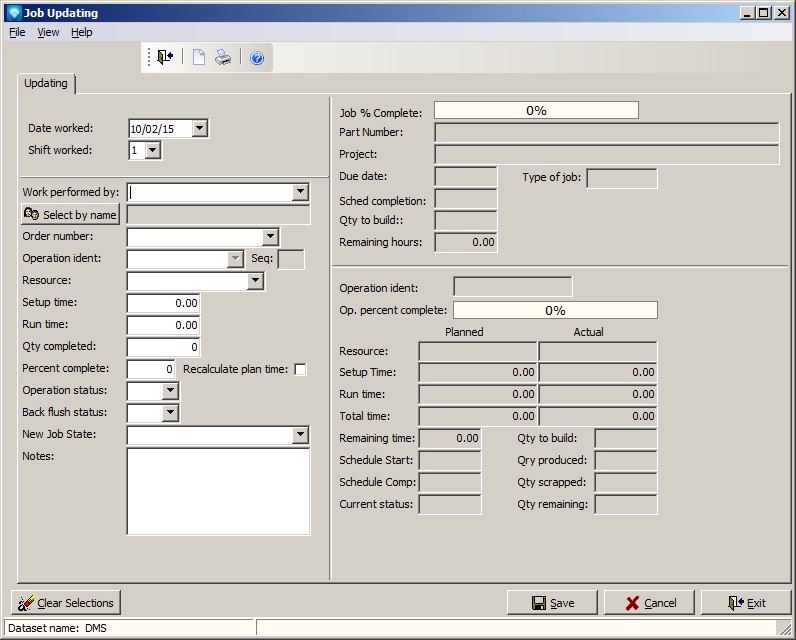Enable the Recalculate plan time checkbox
Image resolution: width=796 pixels, height=640 pixels.
point(300,370)
